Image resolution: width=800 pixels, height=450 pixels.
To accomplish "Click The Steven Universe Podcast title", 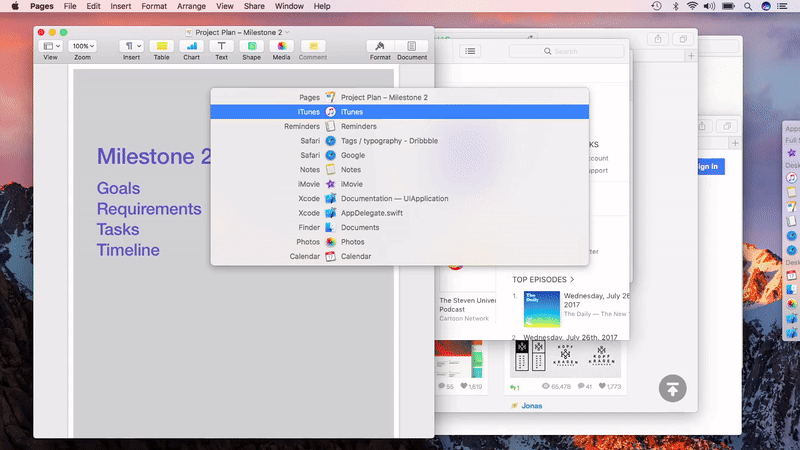I will pos(467,305).
